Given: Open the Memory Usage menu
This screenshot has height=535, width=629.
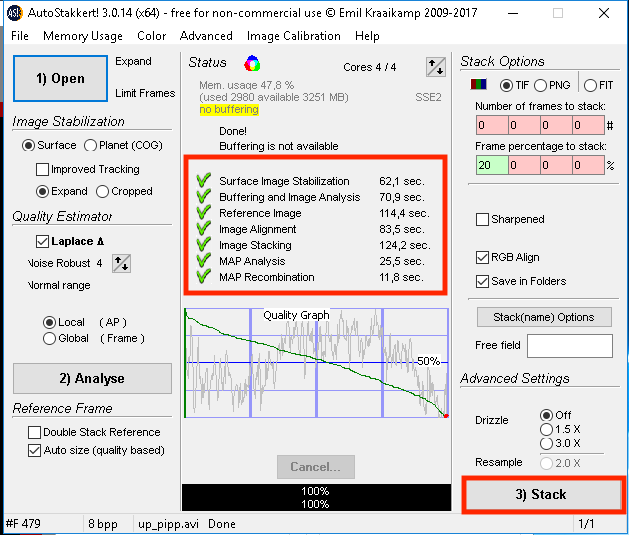Looking at the screenshot, I should [83, 36].
